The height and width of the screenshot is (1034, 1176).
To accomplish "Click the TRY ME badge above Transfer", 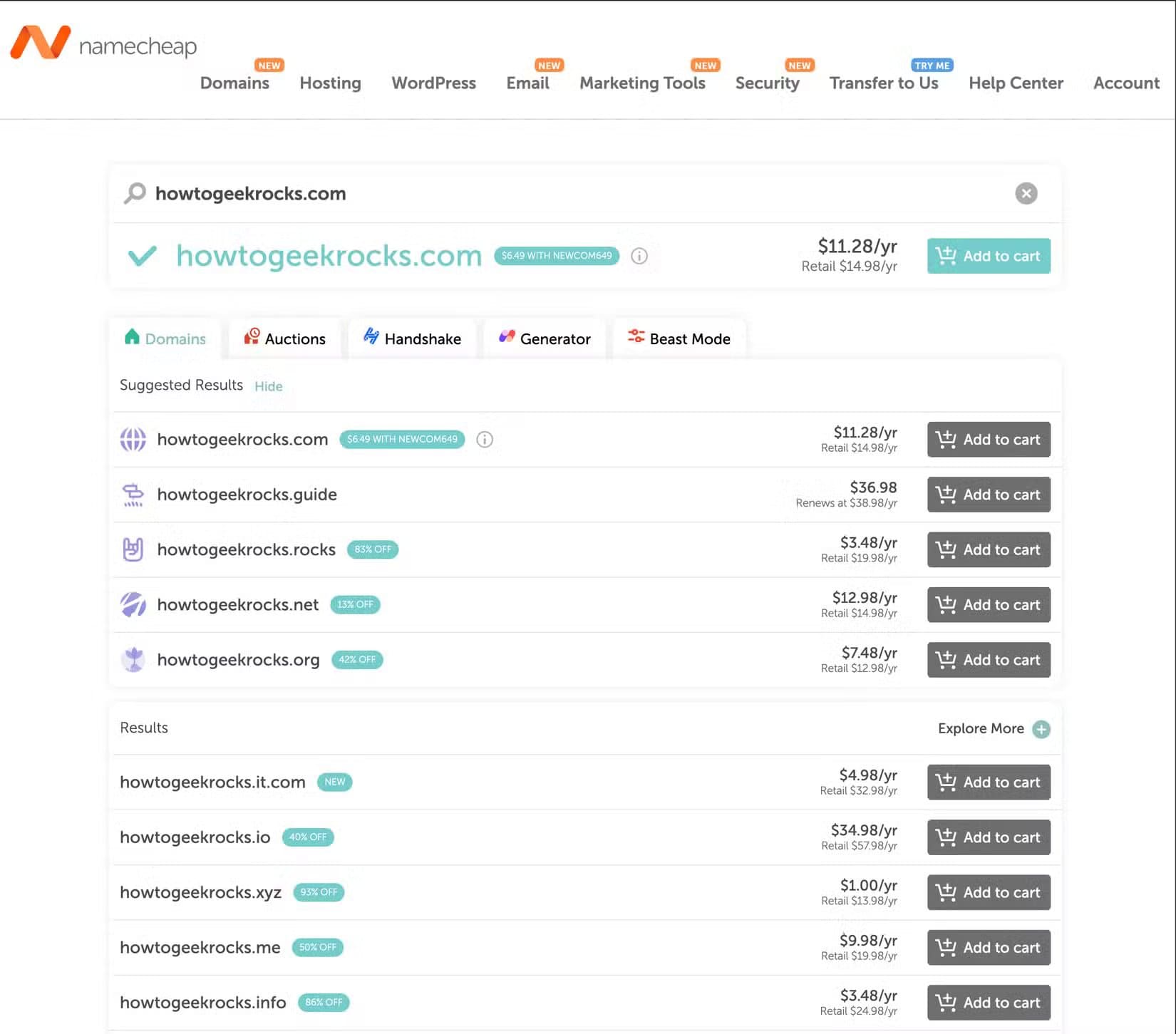I will [932, 65].
